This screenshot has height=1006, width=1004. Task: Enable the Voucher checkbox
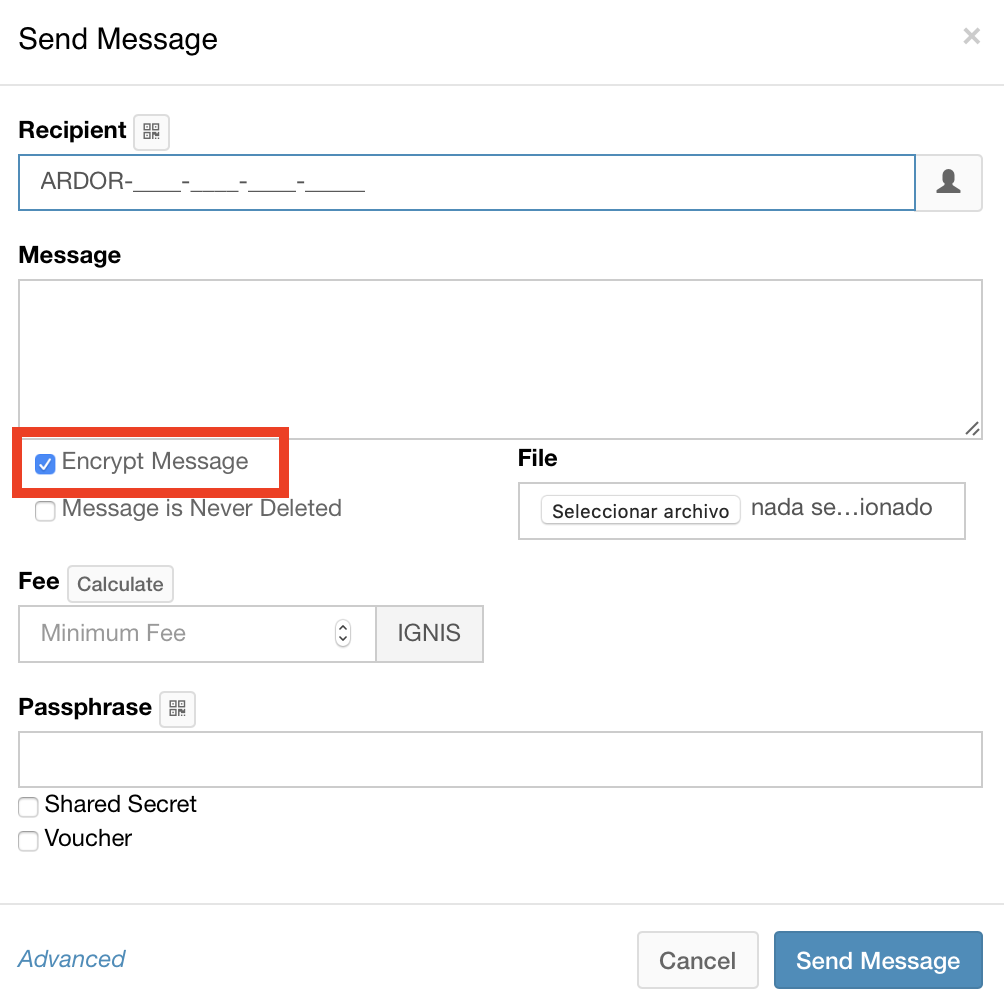pos(29,840)
